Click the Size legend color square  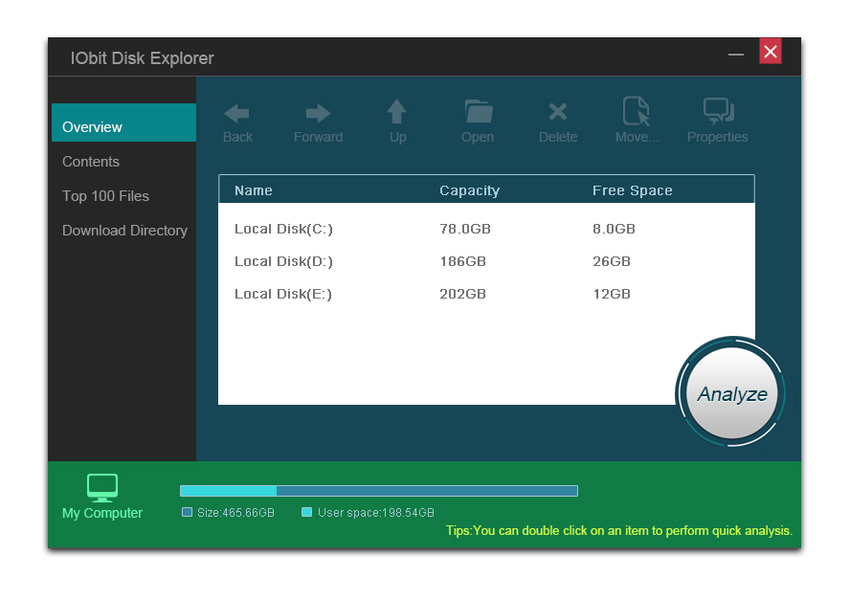187,512
